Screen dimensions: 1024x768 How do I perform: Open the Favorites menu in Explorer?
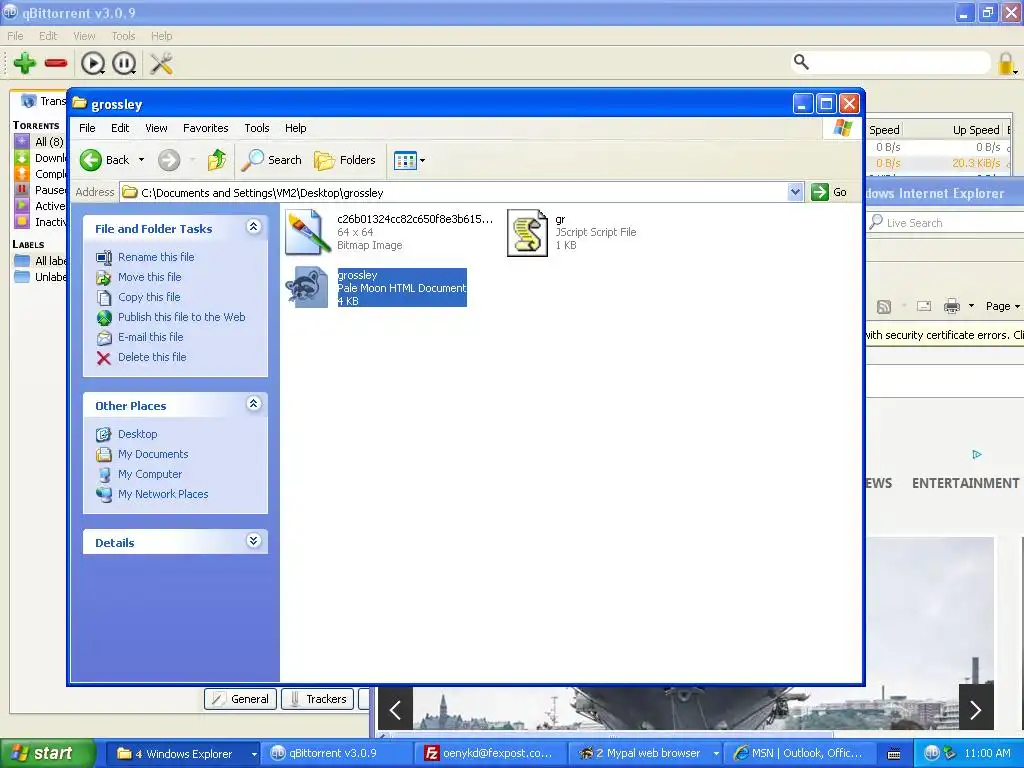(x=206, y=128)
